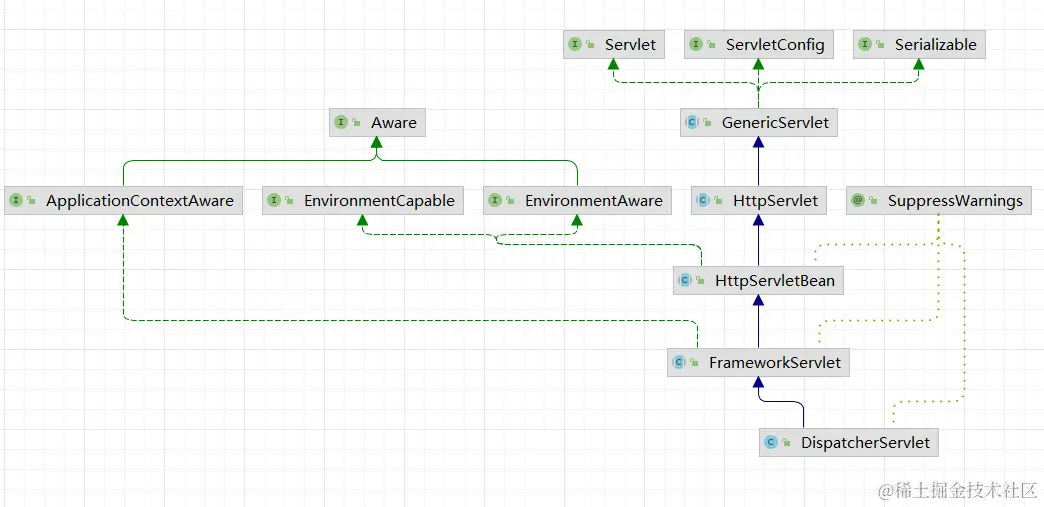Screen dimensions: 1044x507
Task: Select the FrameworkServlet class node
Action: 758,362
